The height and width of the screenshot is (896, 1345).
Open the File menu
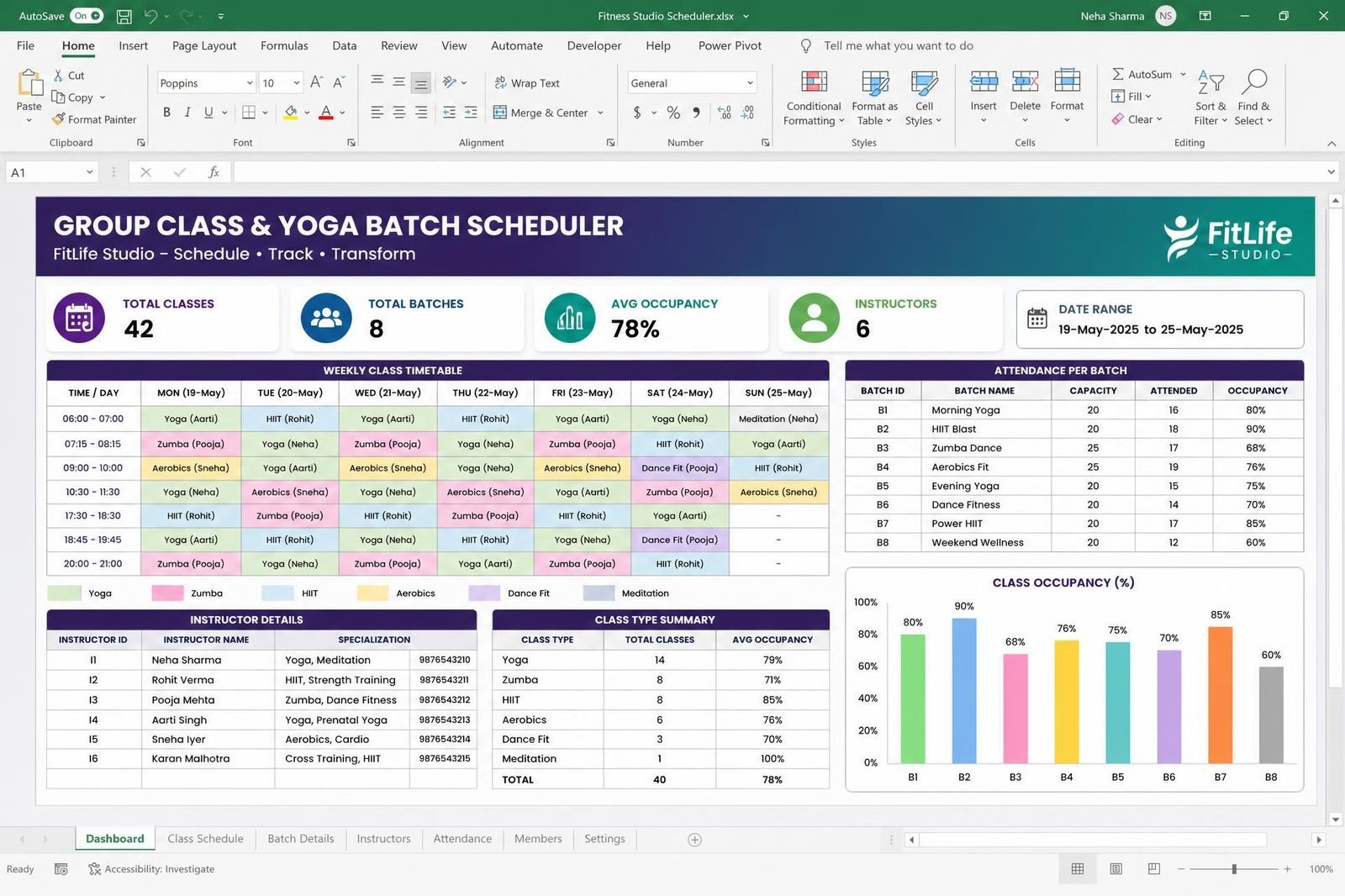tap(25, 45)
